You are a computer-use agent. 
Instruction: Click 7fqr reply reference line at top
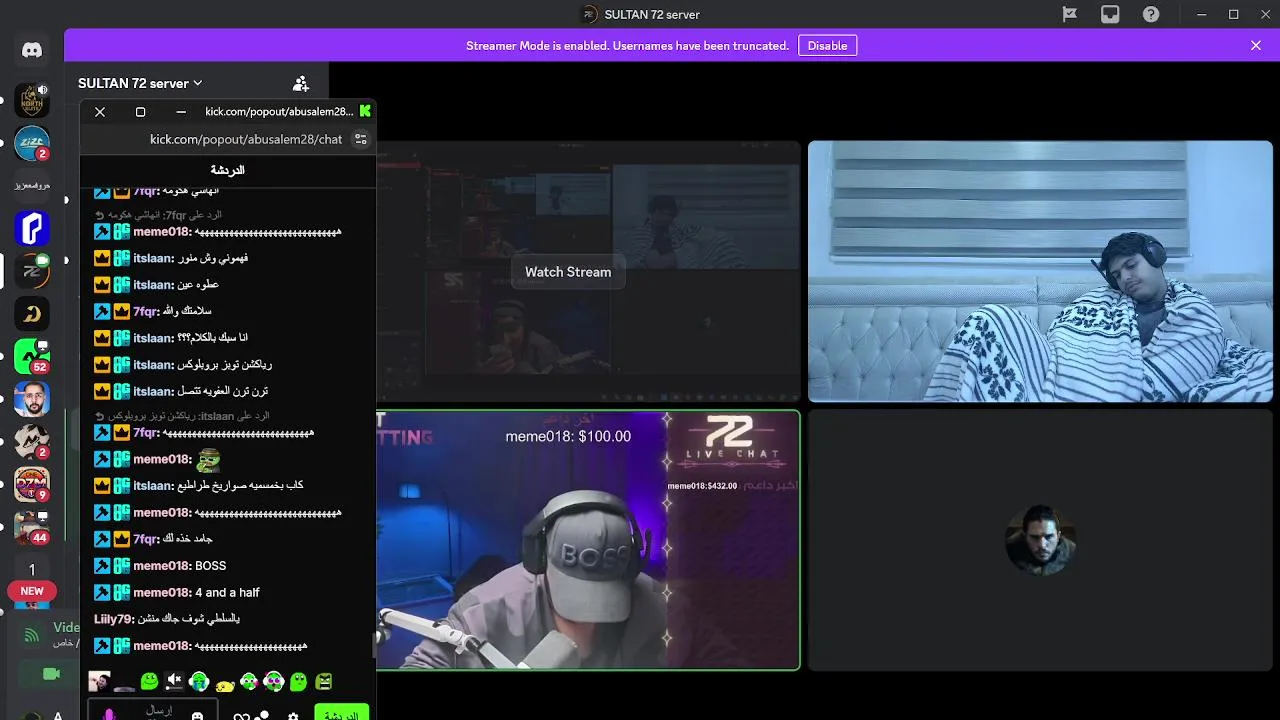[158, 215]
